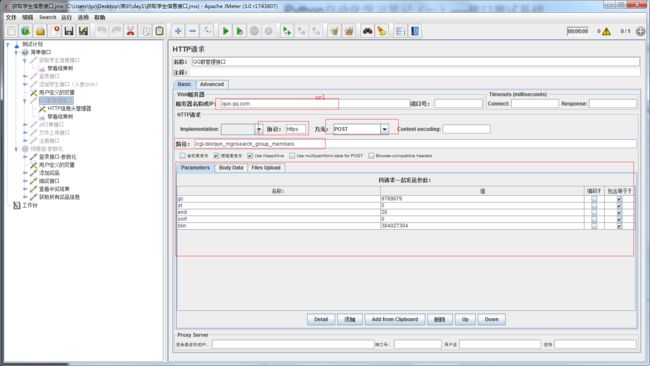
Task: Click Start no pauses icon
Action: pyautogui.click(x=240, y=31)
